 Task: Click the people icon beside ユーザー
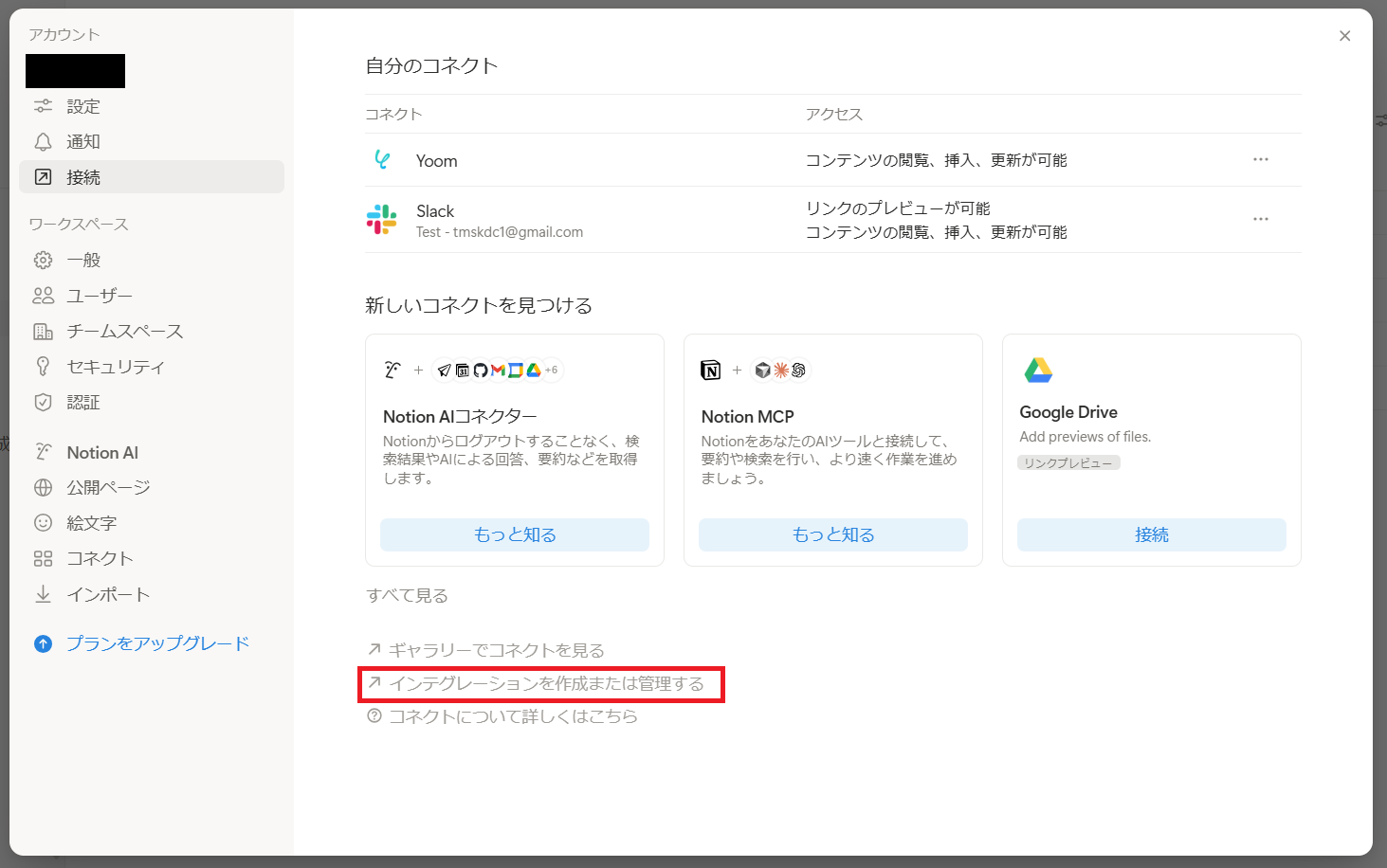pos(43,296)
